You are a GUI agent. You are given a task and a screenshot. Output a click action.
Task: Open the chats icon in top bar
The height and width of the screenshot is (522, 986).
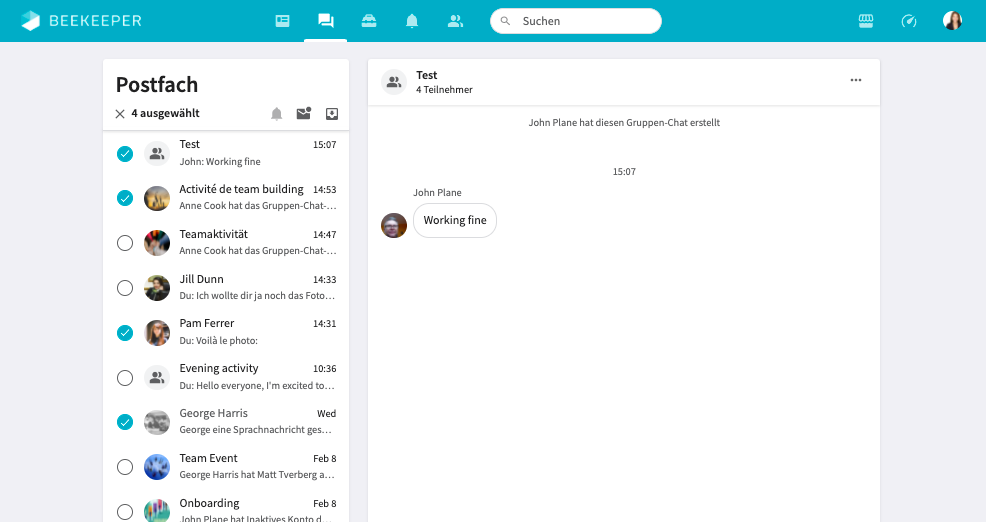(x=326, y=21)
